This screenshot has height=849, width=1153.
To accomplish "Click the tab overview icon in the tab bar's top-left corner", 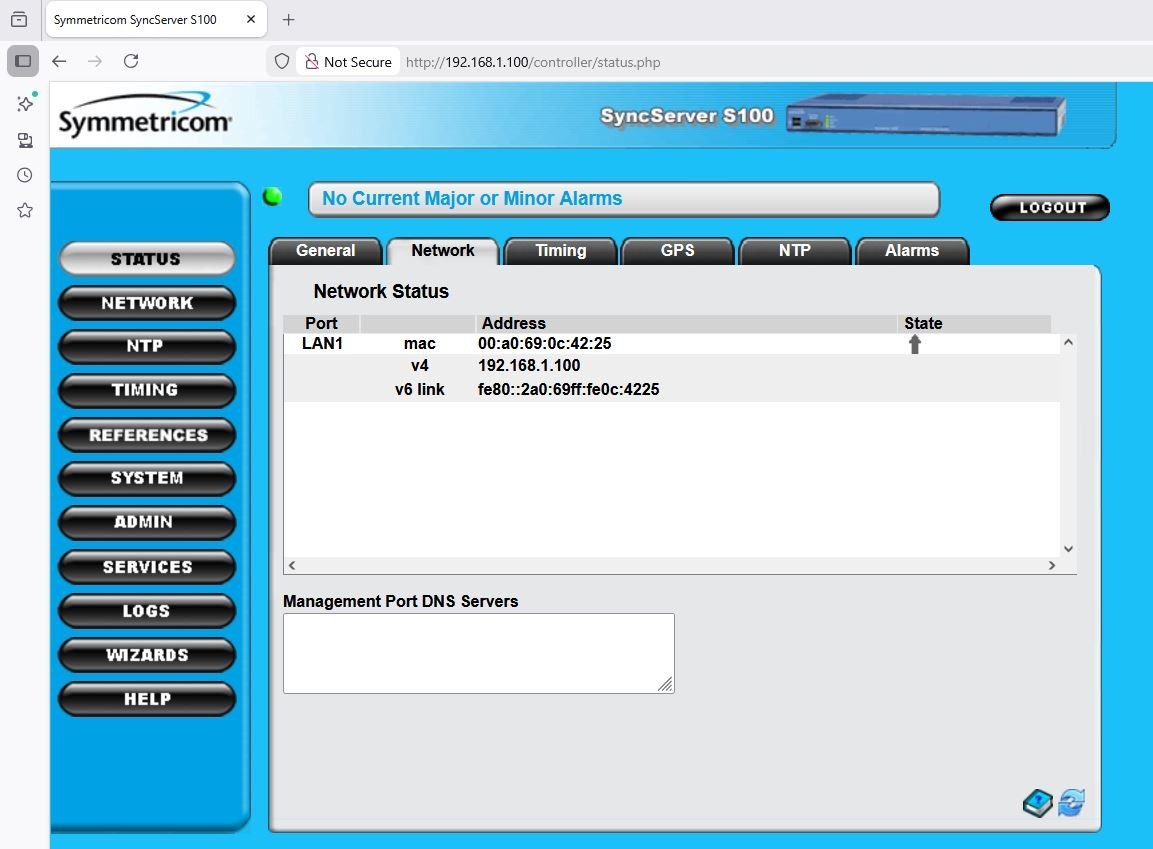I will [x=19, y=19].
